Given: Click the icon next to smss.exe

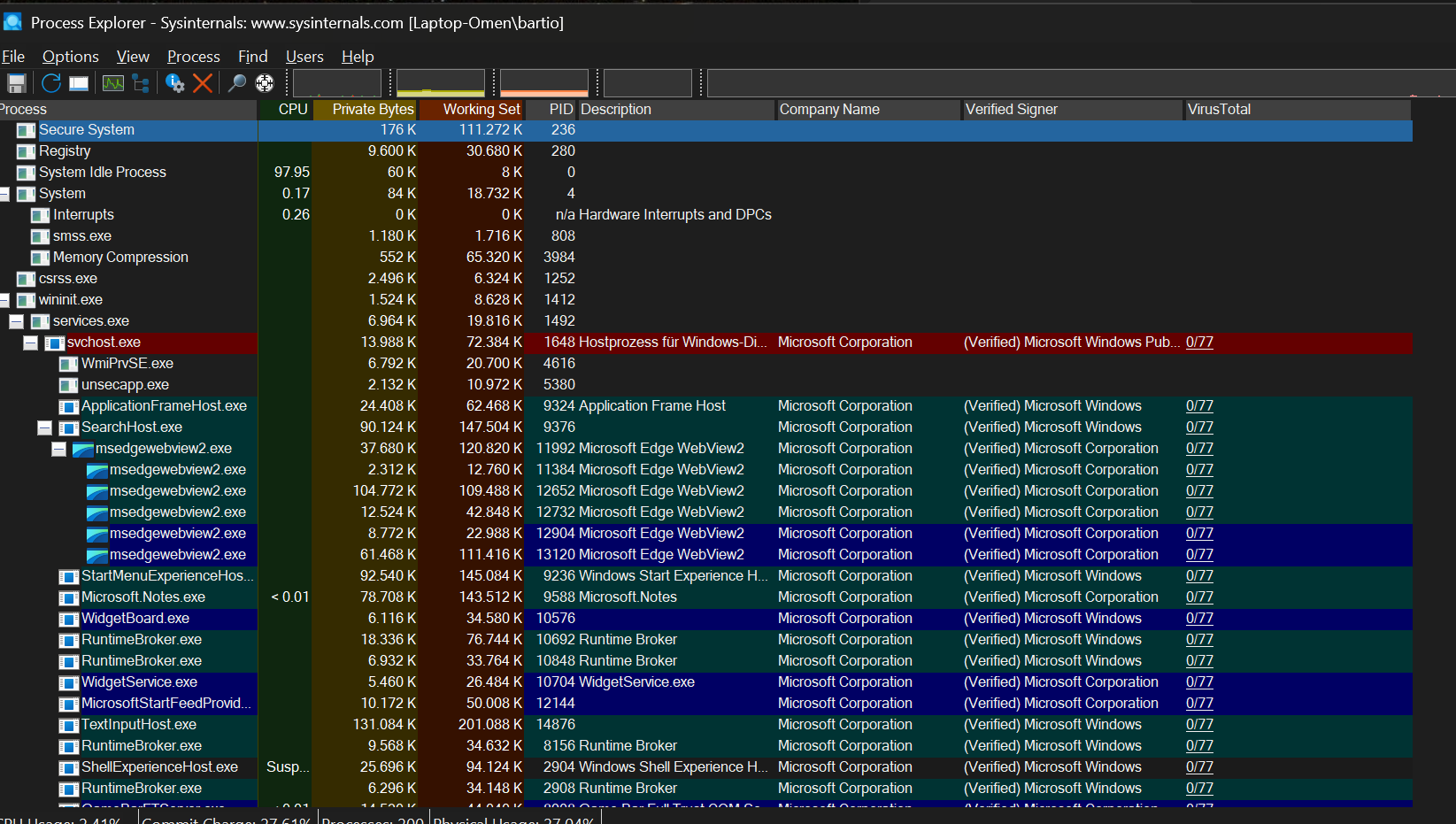Looking at the screenshot, I should pyautogui.click(x=41, y=236).
